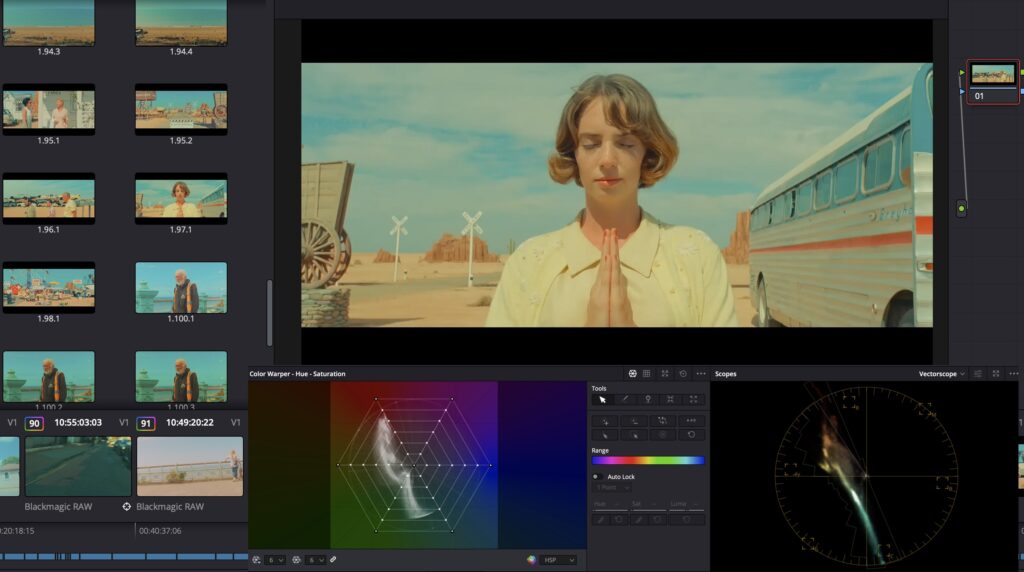Click the Range hue color bar
1024x572 pixels.
coord(648,460)
